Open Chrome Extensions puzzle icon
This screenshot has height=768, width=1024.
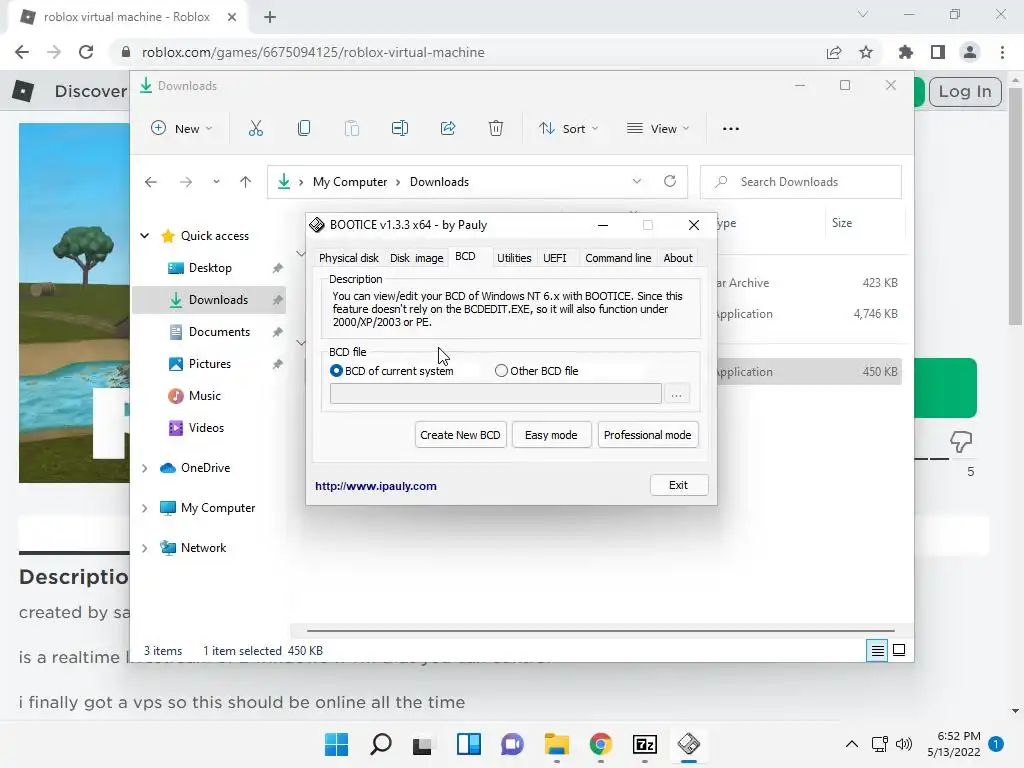coord(906,52)
